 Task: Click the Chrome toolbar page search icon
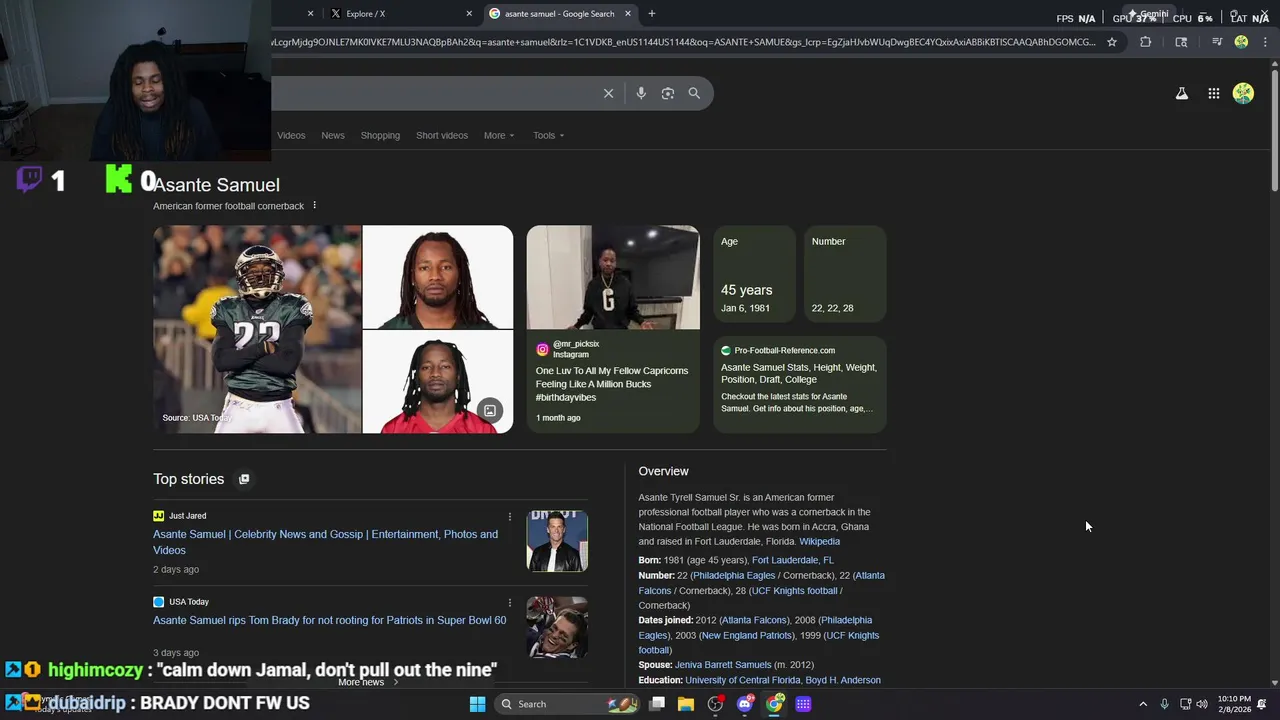tap(1181, 42)
